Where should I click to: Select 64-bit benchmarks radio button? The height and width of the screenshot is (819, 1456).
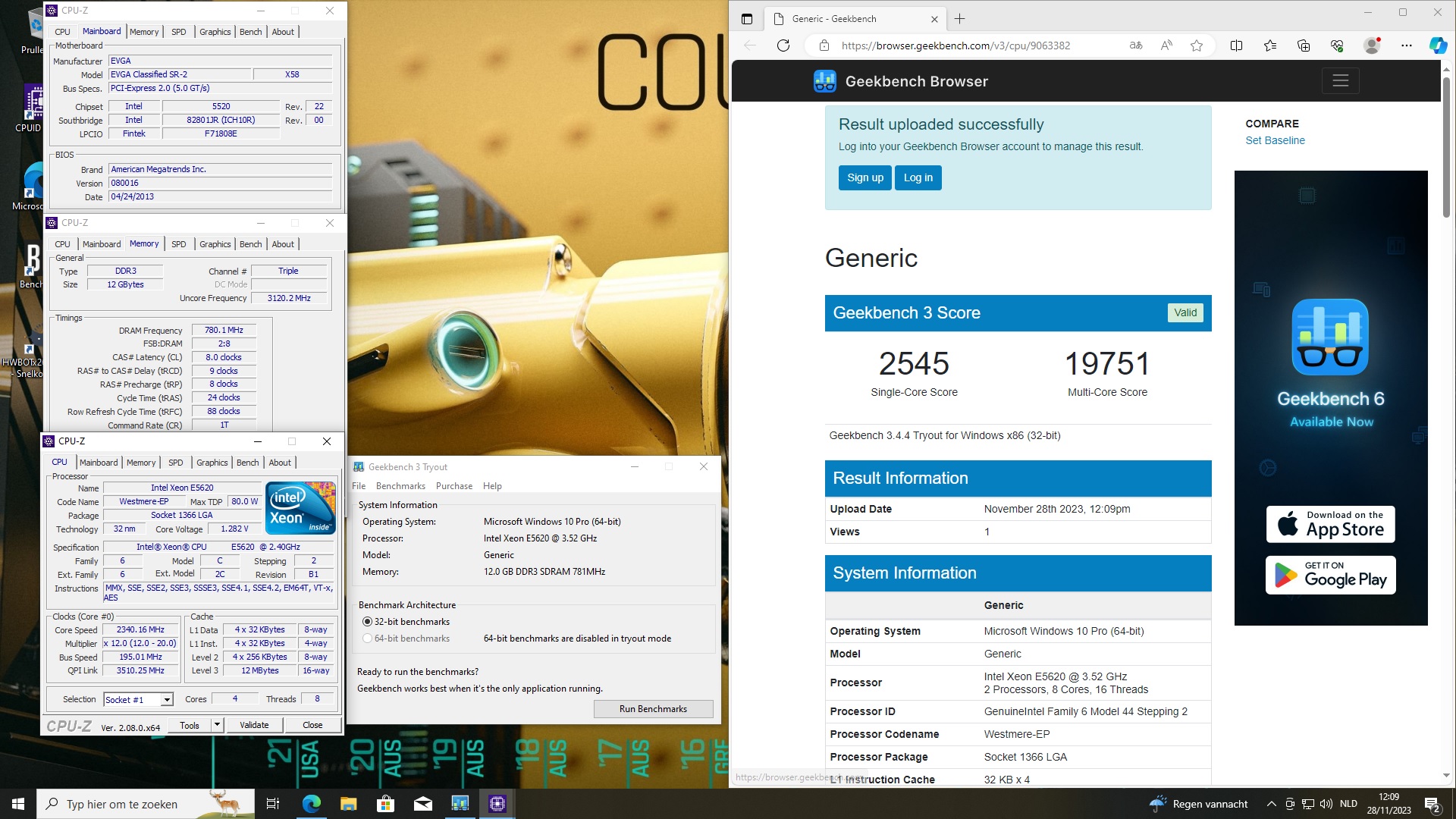[x=368, y=639]
